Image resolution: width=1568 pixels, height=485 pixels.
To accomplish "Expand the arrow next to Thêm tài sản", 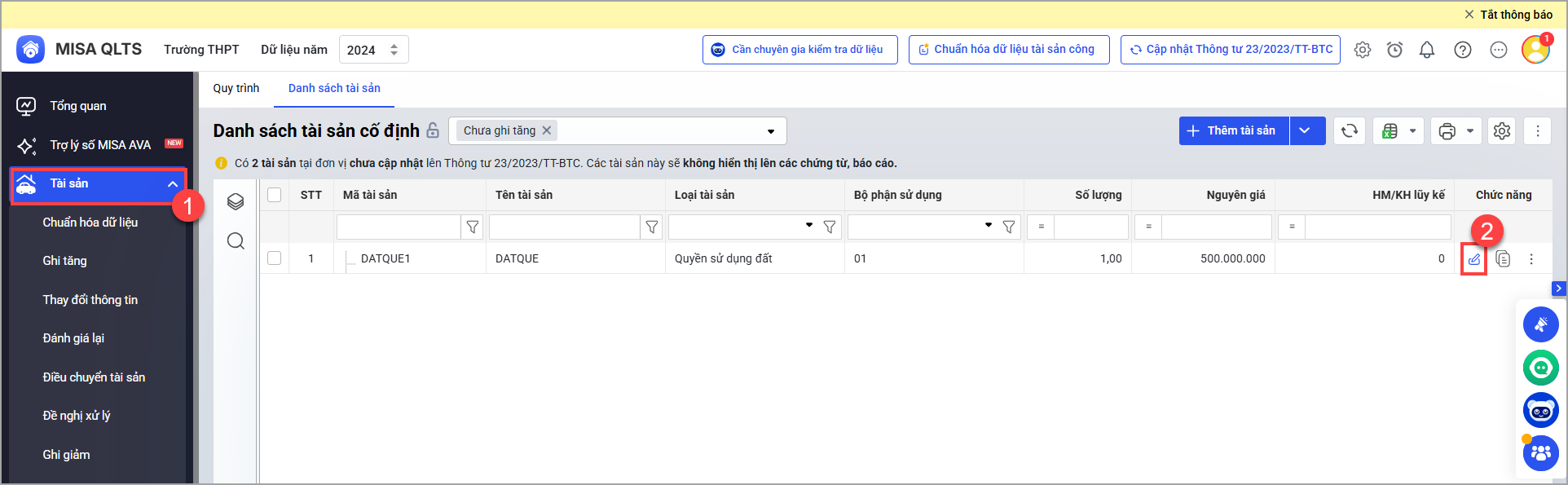I will pyautogui.click(x=1305, y=131).
